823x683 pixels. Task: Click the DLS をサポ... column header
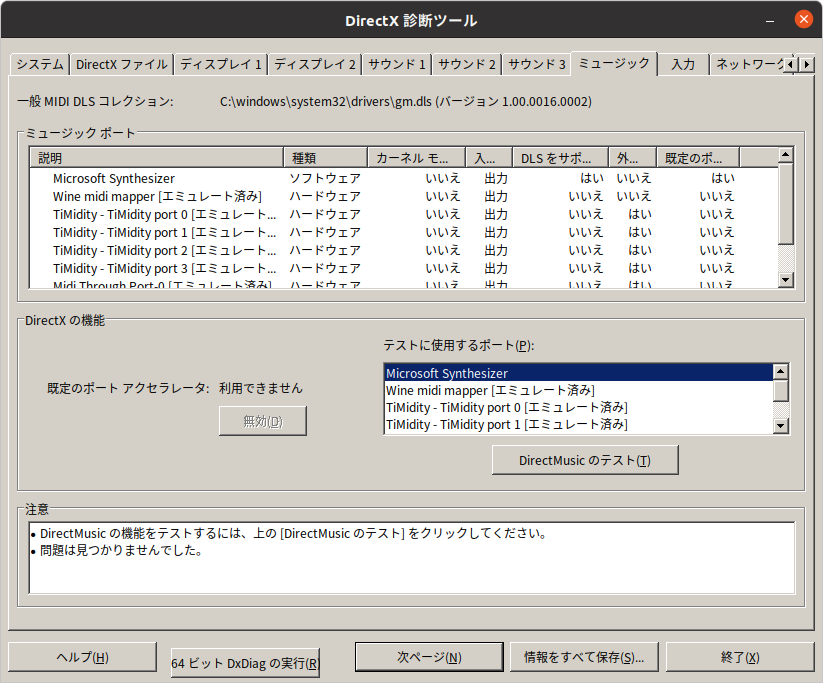(561, 157)
